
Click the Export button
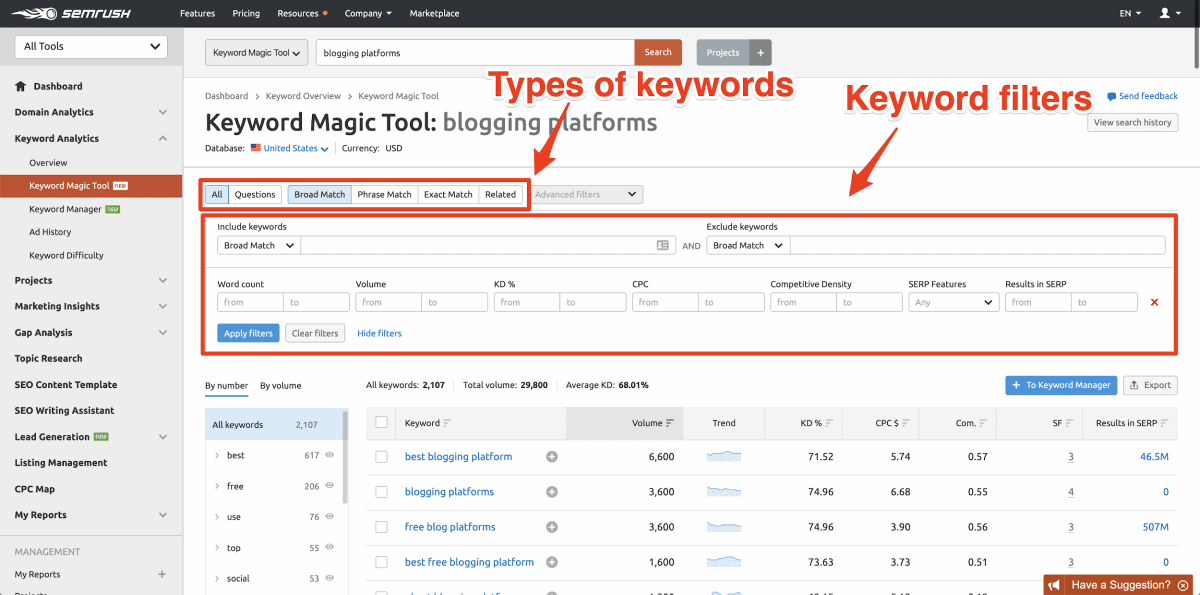pyautogui.click(x=1150, y=385)
